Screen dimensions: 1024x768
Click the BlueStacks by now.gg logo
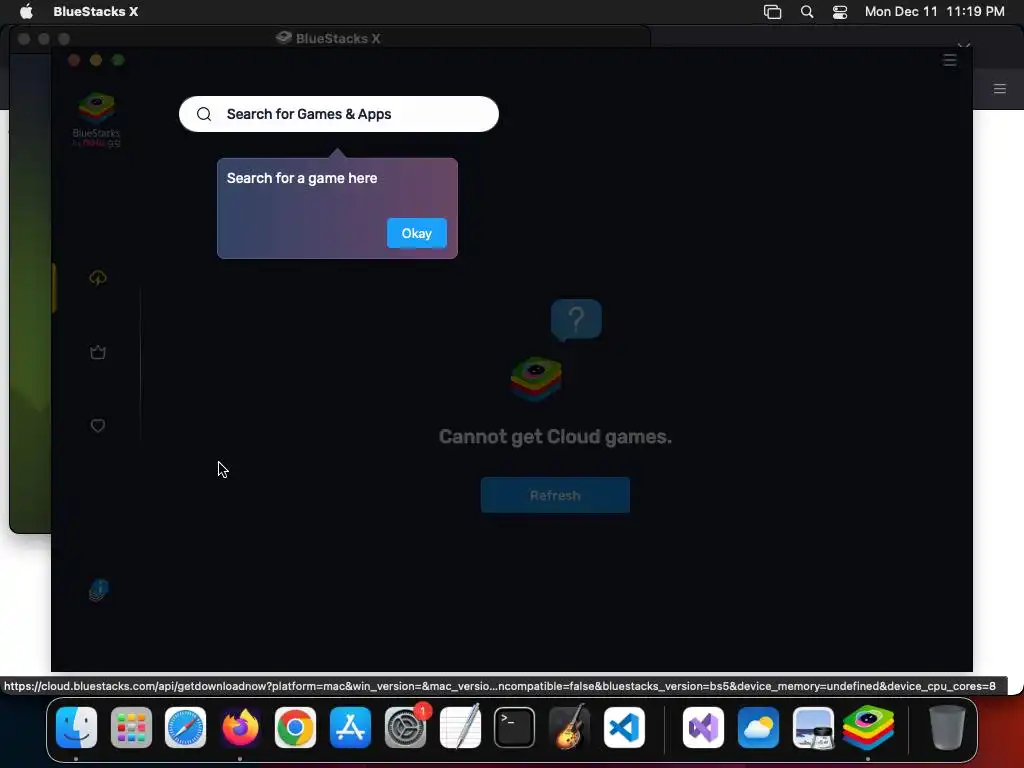pyautogui.click(x=97, y=120)
